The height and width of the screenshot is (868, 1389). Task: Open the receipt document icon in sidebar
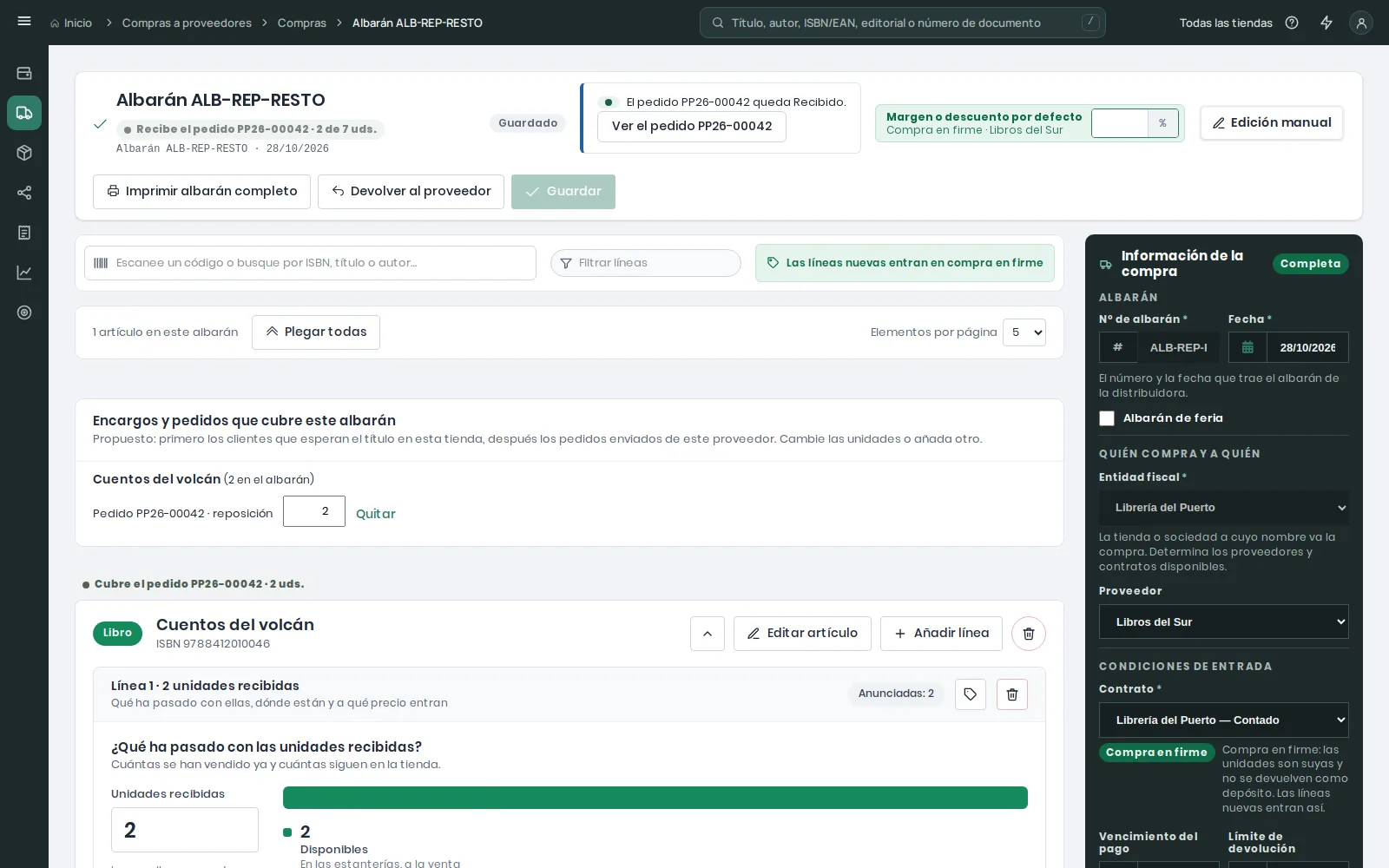[24, 233]
